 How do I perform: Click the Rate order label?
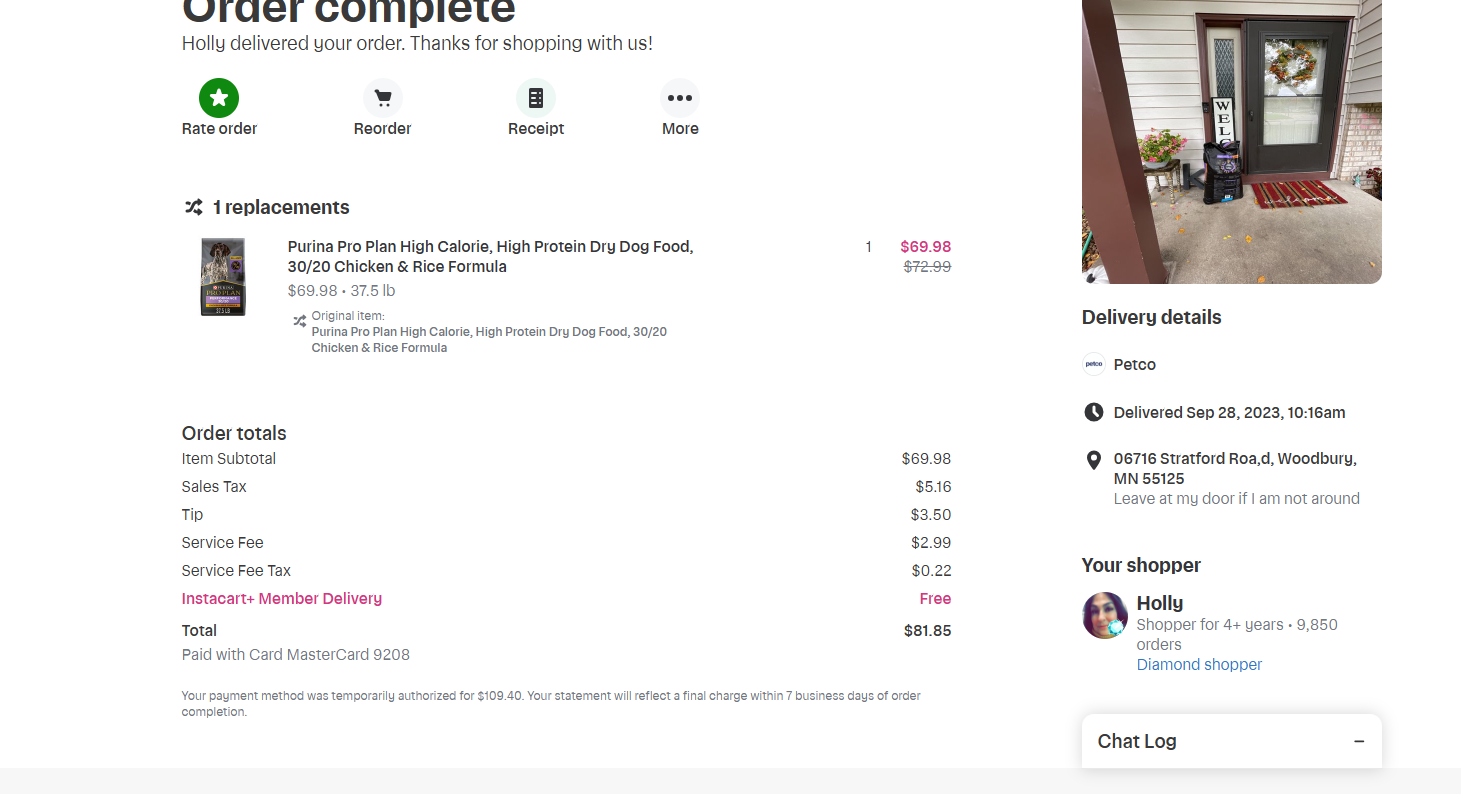click(x=219, y=128)
